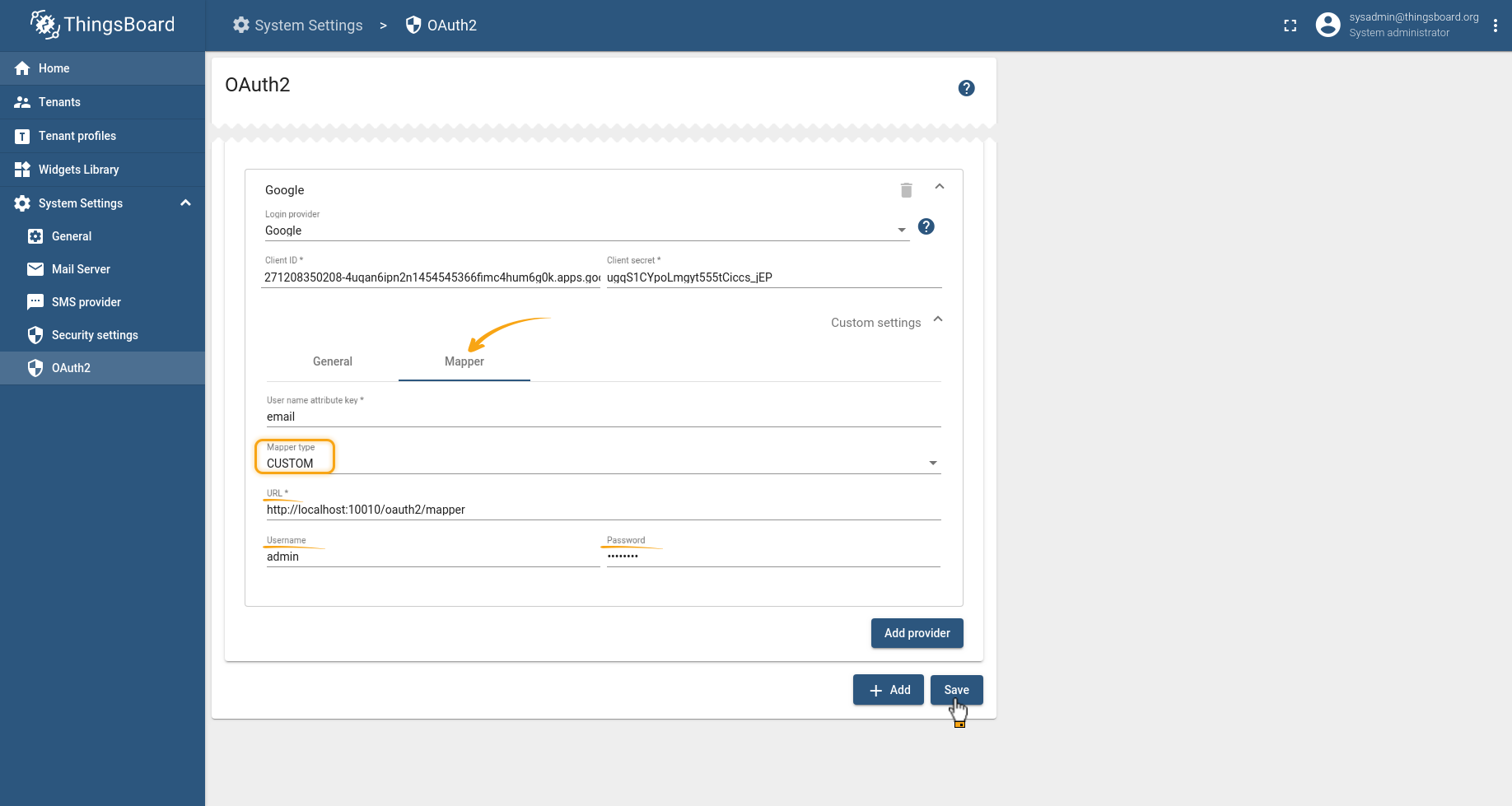
Task: Open the Widgets Library
Action: tap(102, 170)
